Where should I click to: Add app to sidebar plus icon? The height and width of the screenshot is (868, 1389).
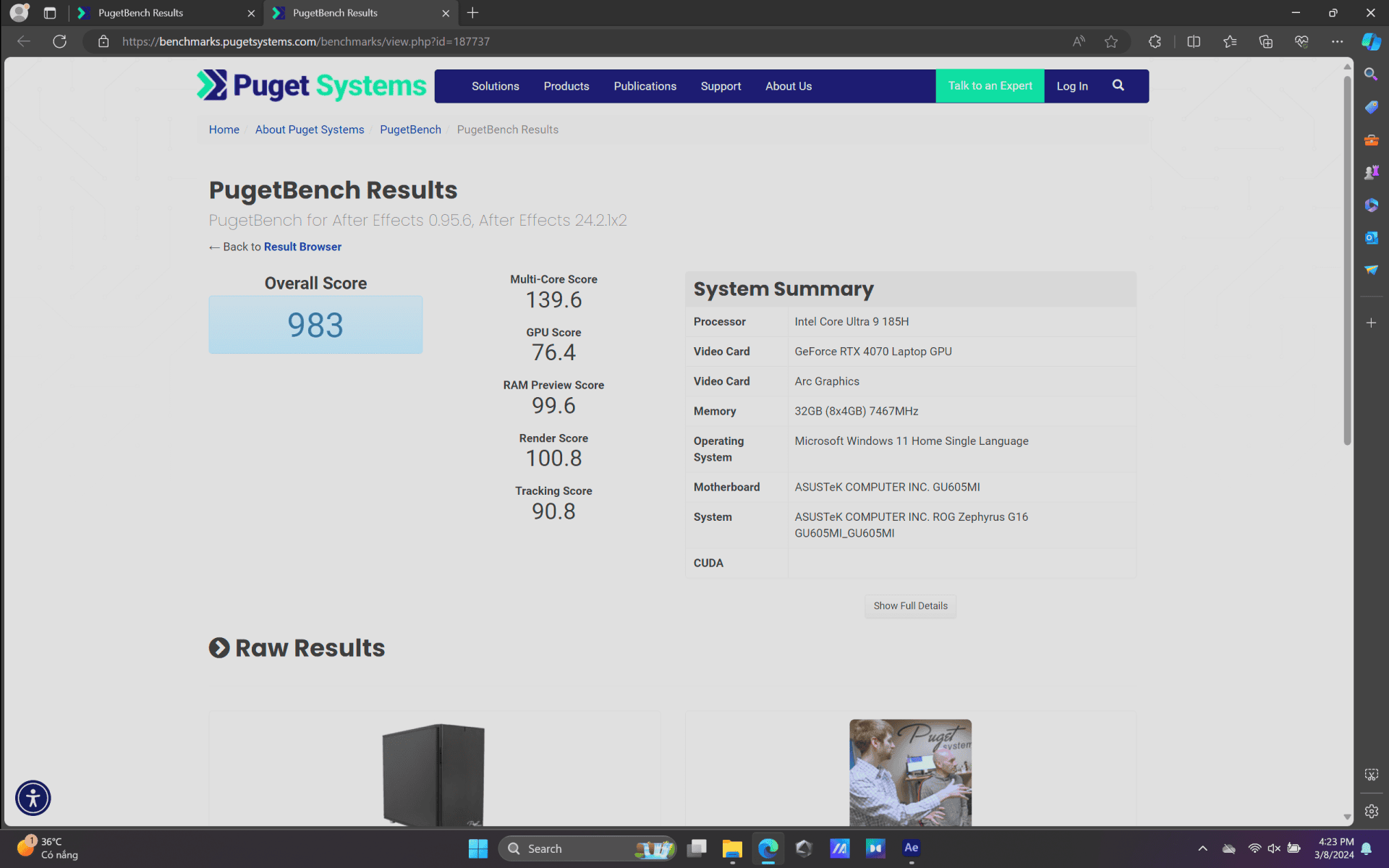pyautogui.click(x=1371, y=323)
